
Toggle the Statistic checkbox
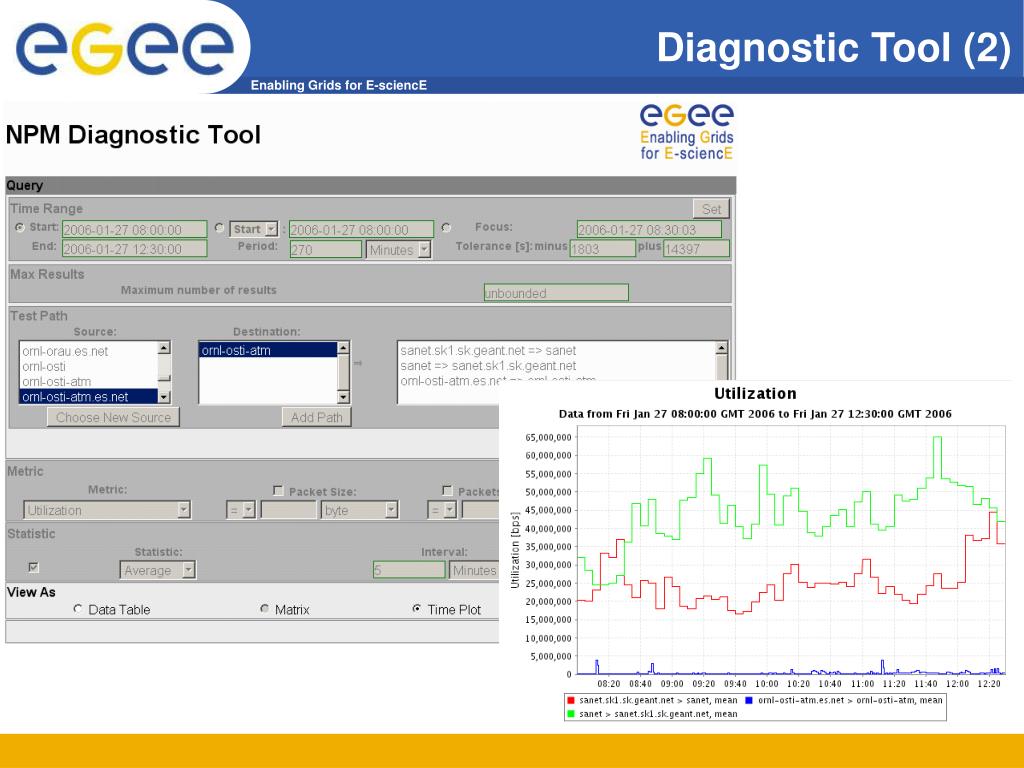click(x=34, y=567)
